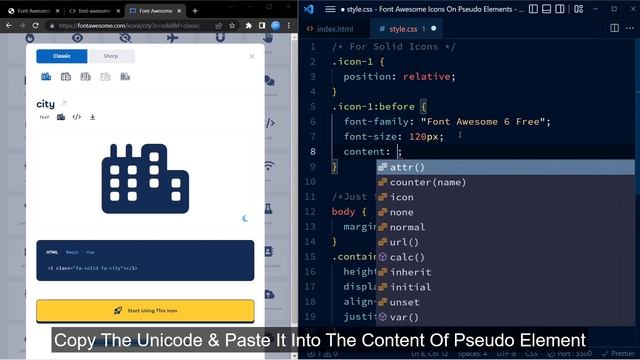This screenshot has height=360, width=640.
Task: Choose the counter(name) suggestion
Action: 505,182
